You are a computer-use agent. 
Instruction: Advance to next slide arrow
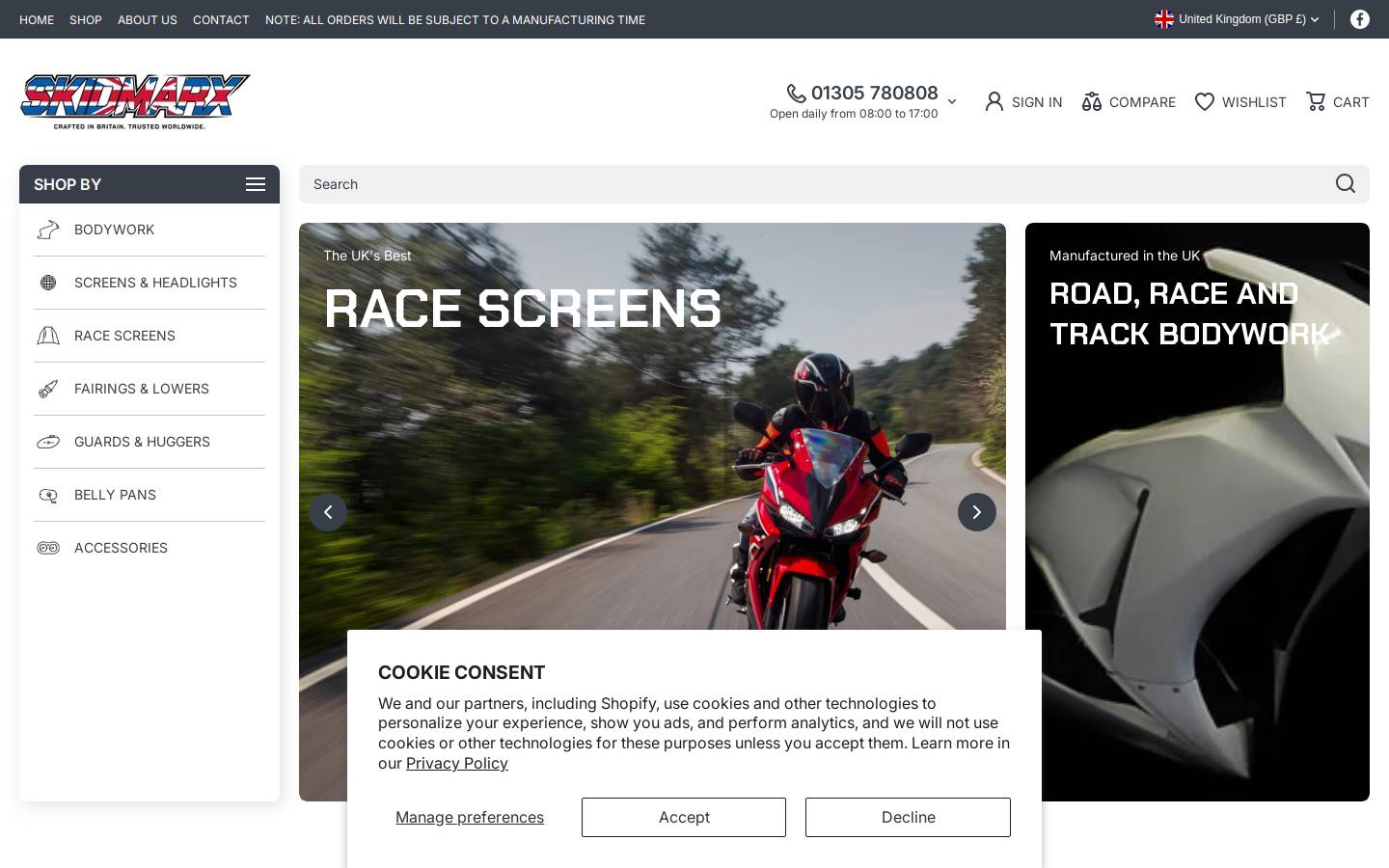point(977,512)
